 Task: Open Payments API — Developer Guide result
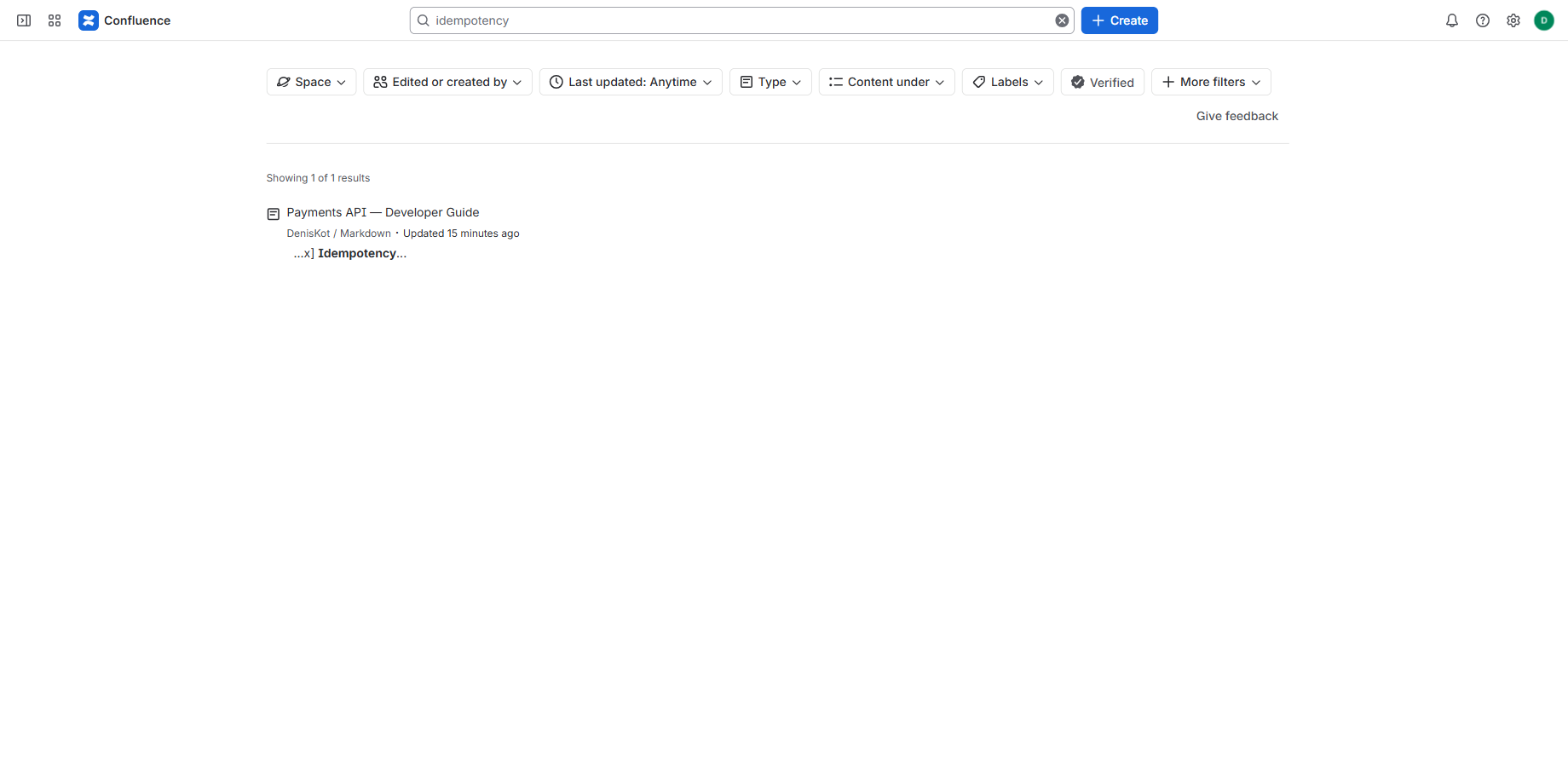(x=383, y=212)
